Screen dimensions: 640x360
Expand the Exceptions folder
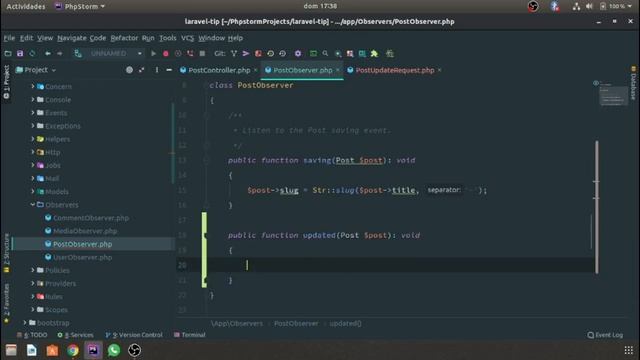[33, 126]
